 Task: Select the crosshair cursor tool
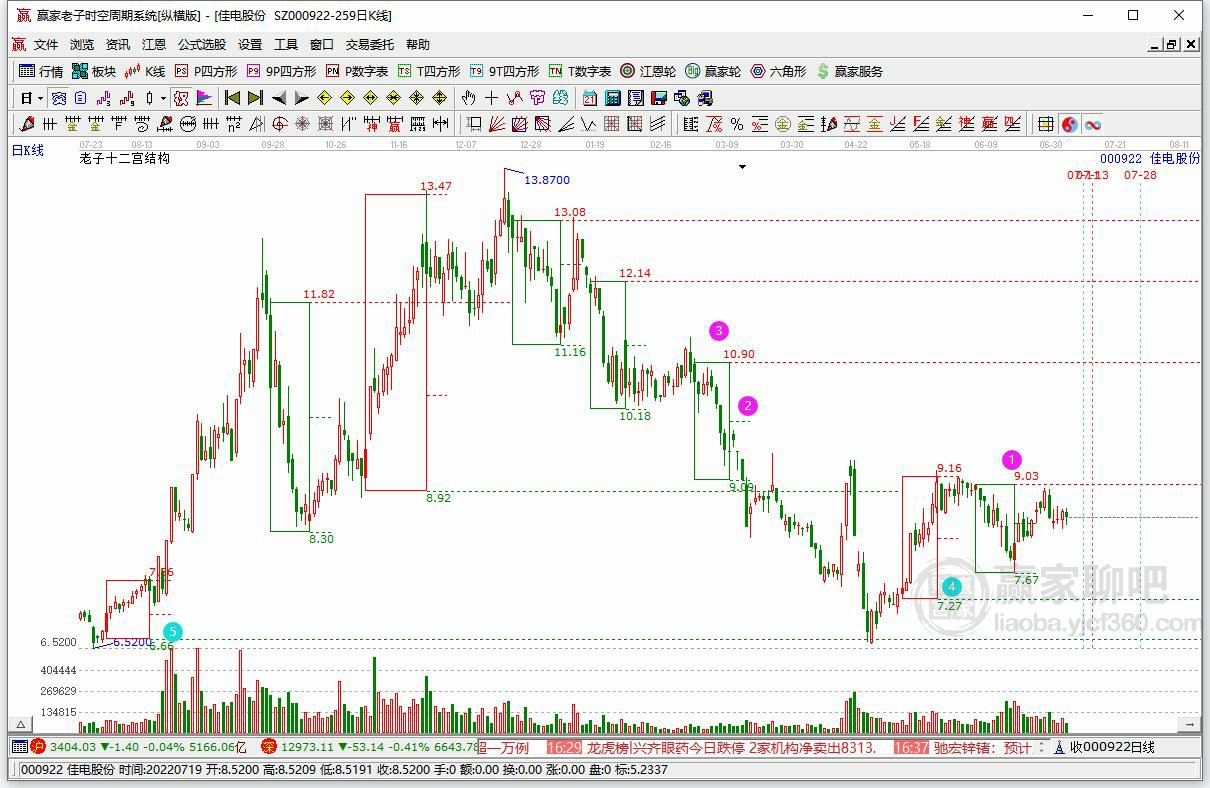491,98
